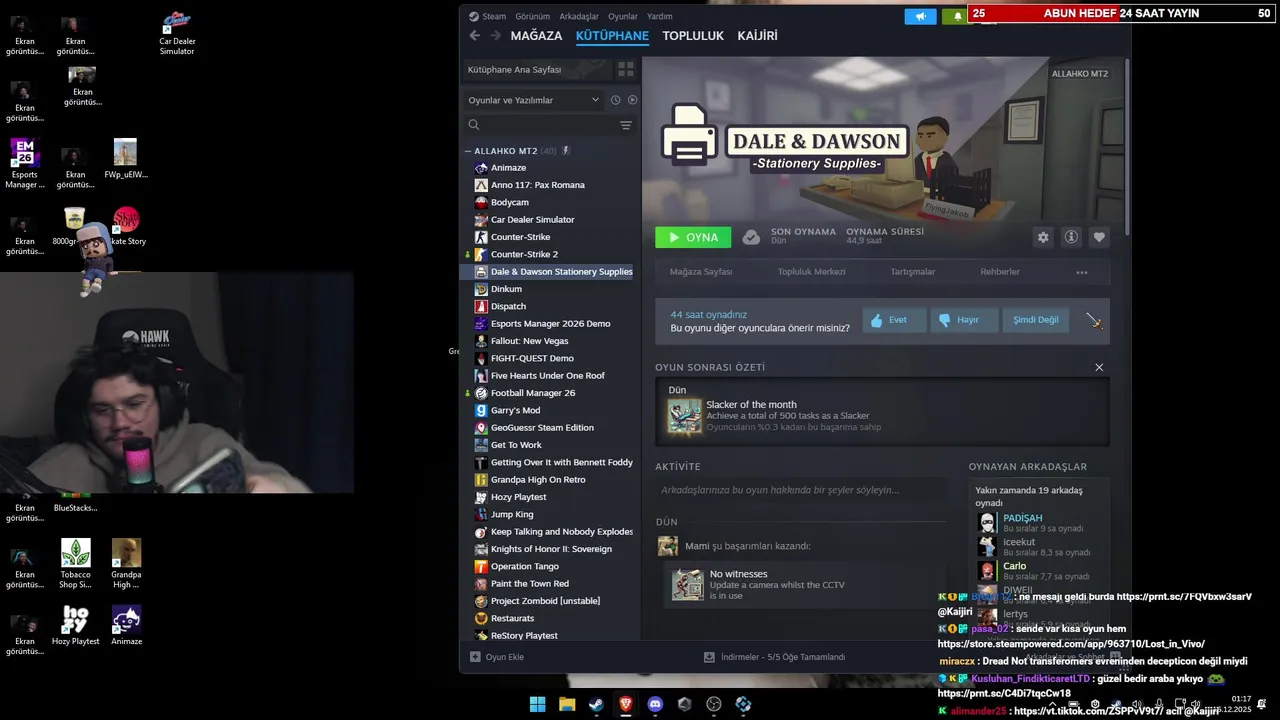Click Şimdi Değil button

click(x=1035, y=320)
